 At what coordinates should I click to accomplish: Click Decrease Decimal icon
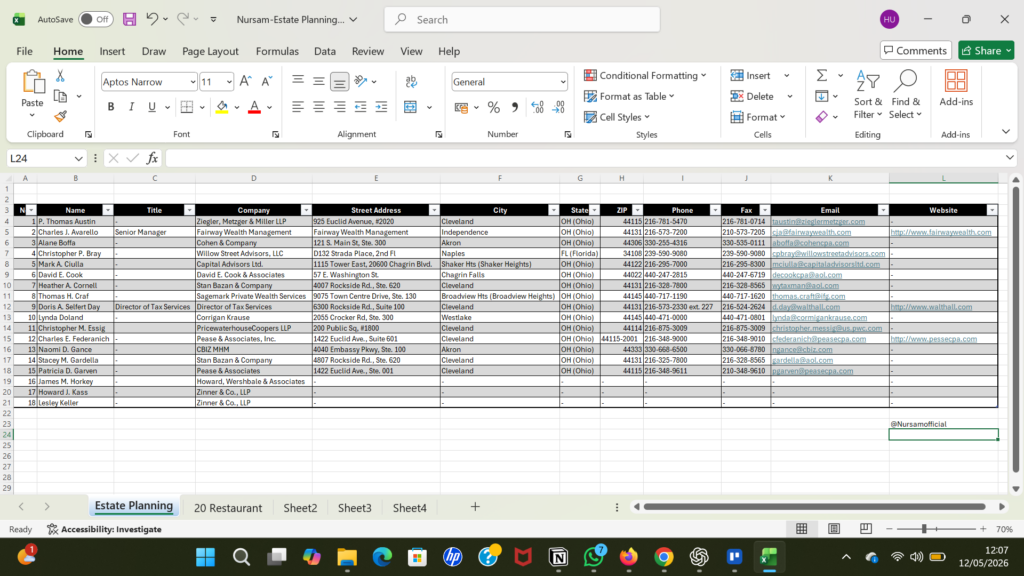pyautogui.click(x=558, y=108)
